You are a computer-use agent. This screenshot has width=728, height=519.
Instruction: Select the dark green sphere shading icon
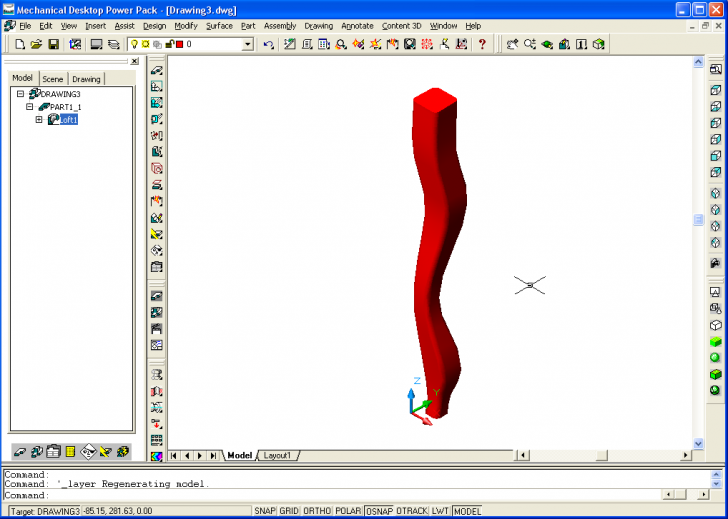pyautogui.click(x=715, y=390)
